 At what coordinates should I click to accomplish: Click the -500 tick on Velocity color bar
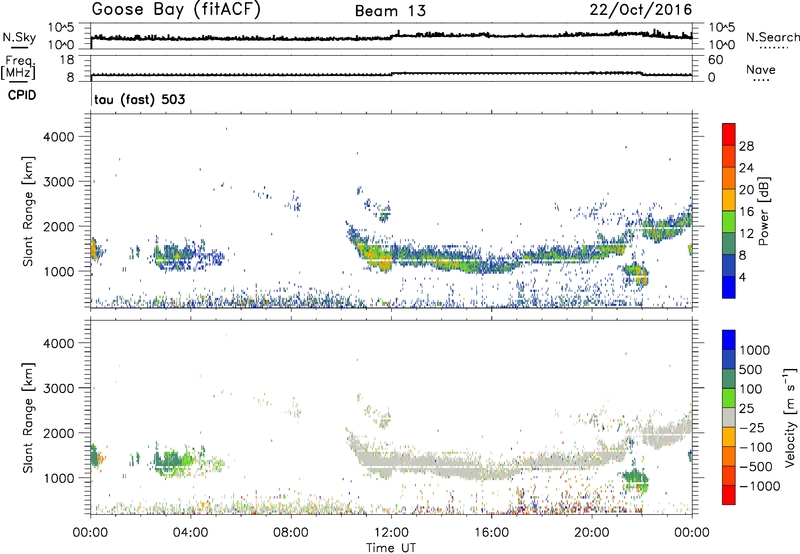[756, 467]
